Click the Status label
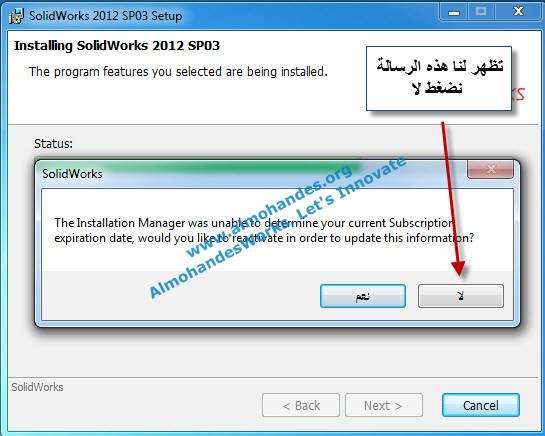545x436 pixels. [x=54, y=143]
